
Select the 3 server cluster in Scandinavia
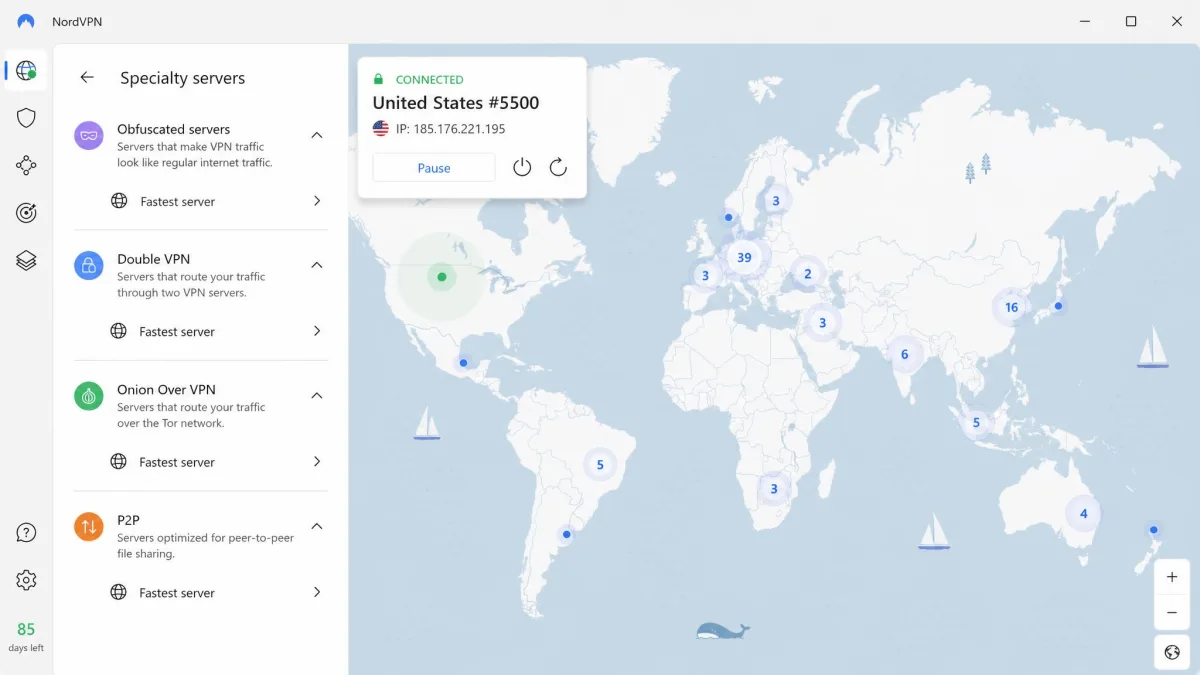click(775, 201)
